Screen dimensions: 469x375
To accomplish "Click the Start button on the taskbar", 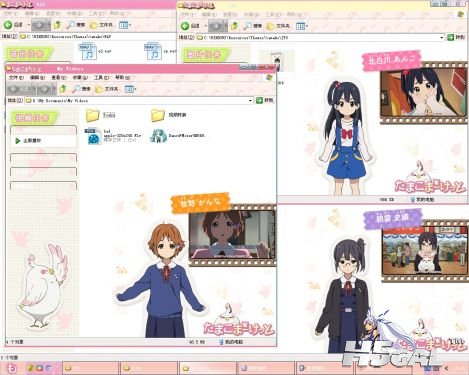I will pyautogui.click(x=12, y=368).
